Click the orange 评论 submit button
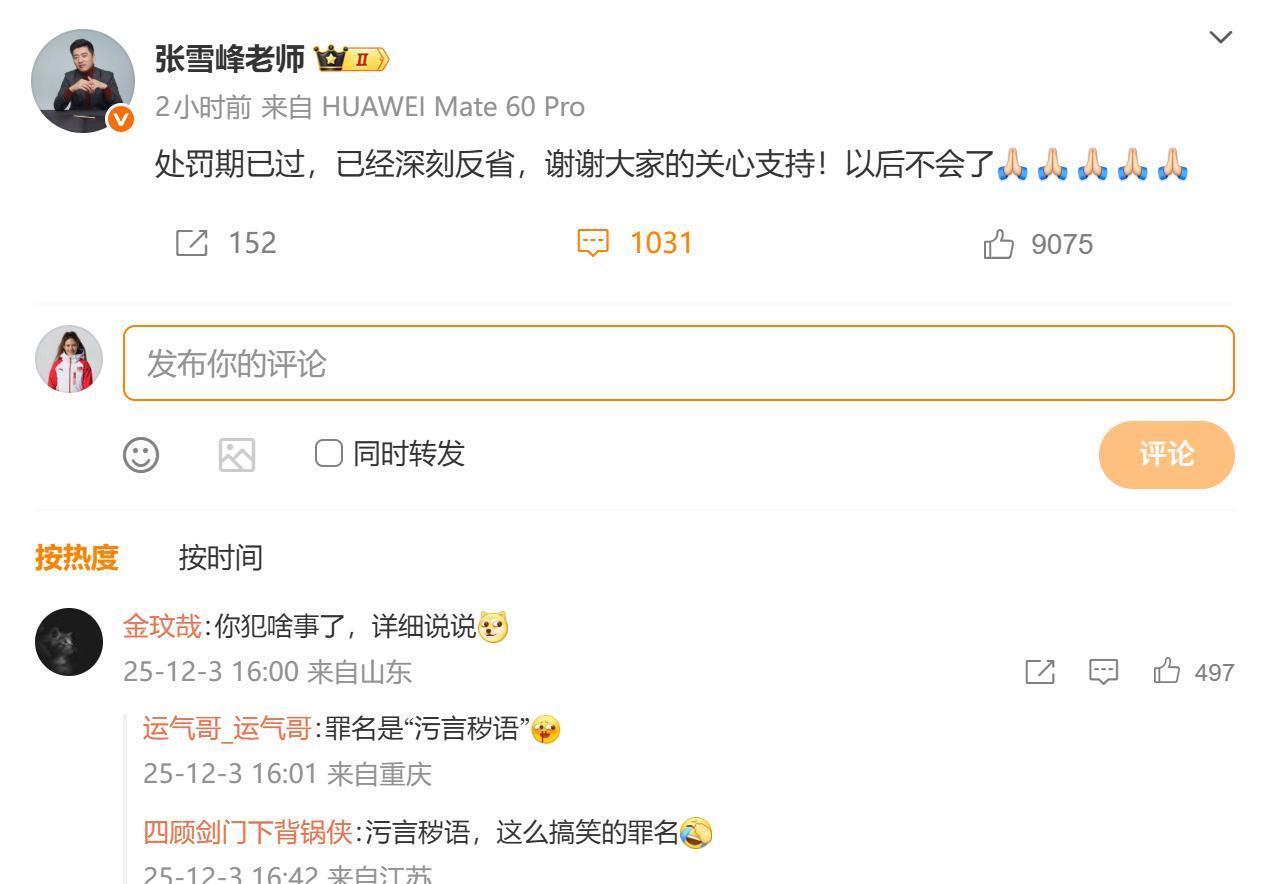1266x884 pixels. [1166, 454]
